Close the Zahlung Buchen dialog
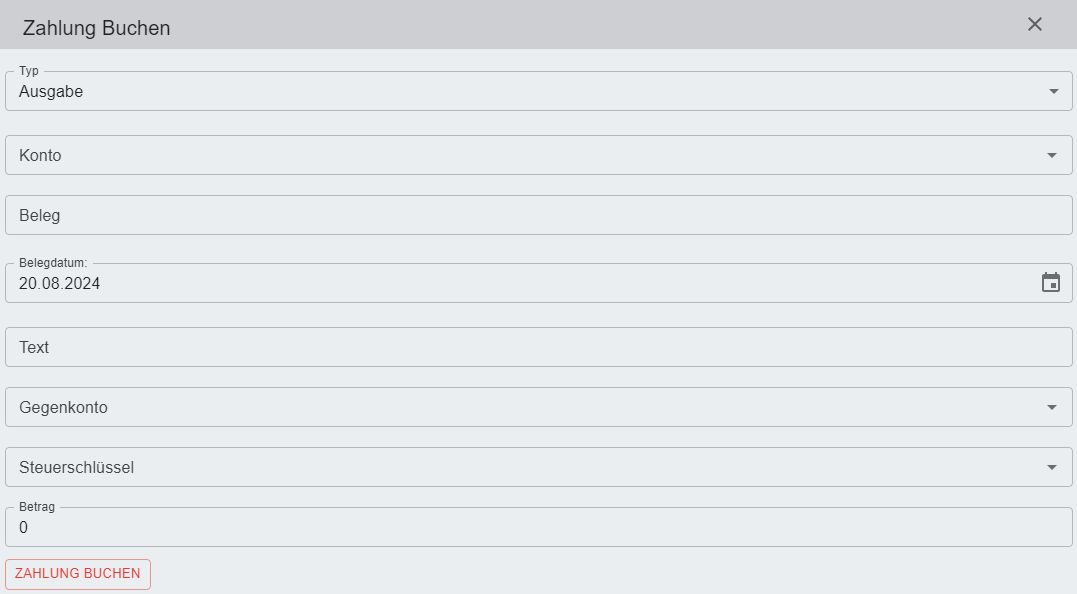 (1035, 24)
